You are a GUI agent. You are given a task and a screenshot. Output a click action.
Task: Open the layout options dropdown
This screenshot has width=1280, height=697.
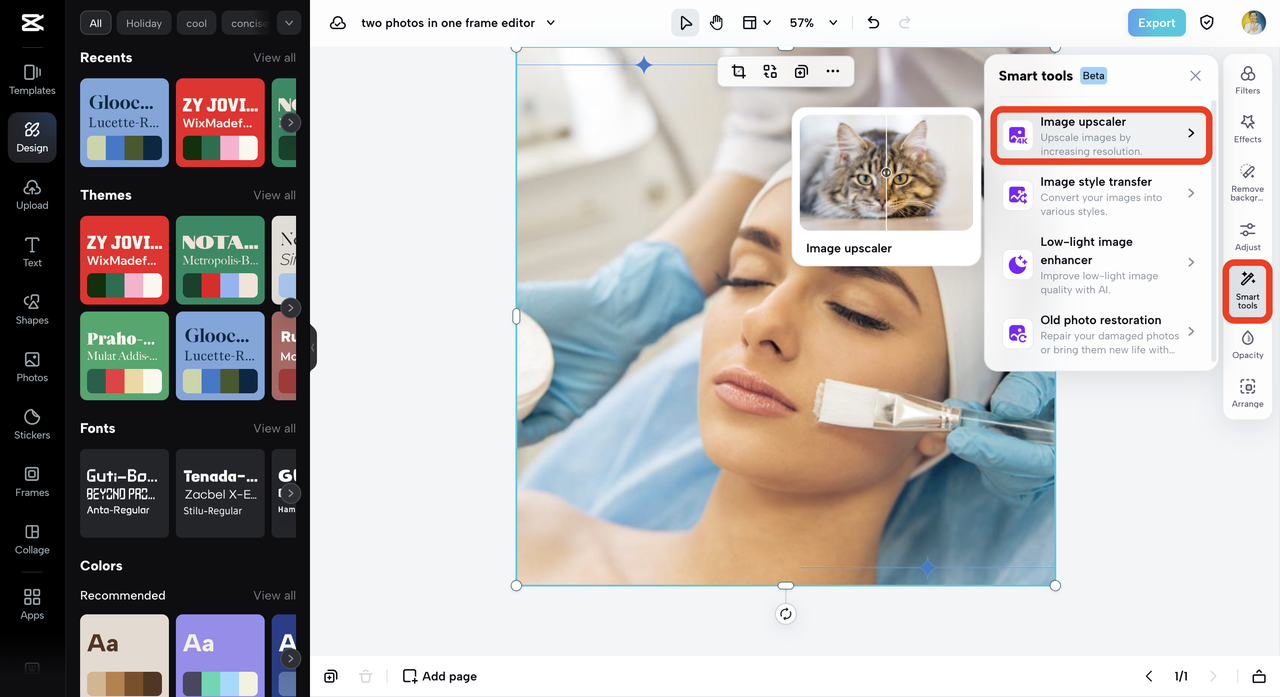tap(756, 23)
